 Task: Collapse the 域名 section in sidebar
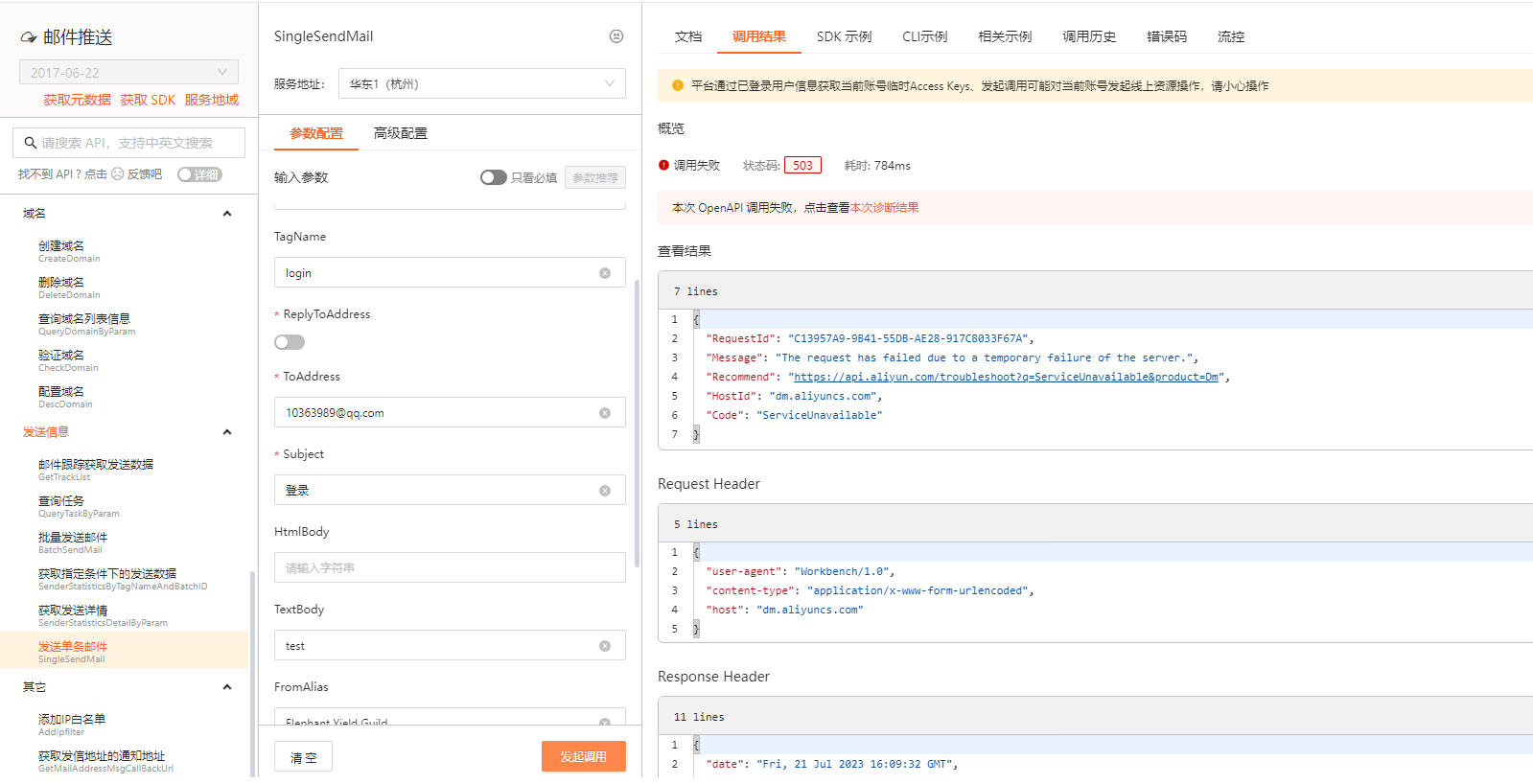pyautogui.click(x=227, y=214)
